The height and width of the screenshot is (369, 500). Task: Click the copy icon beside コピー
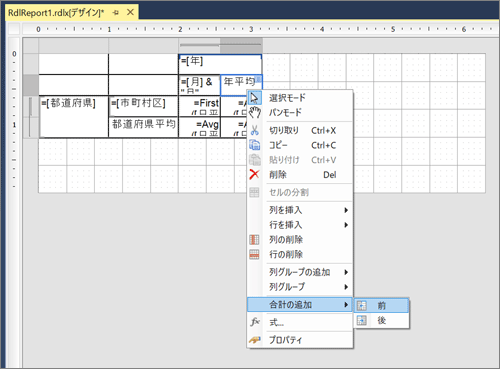254,145
